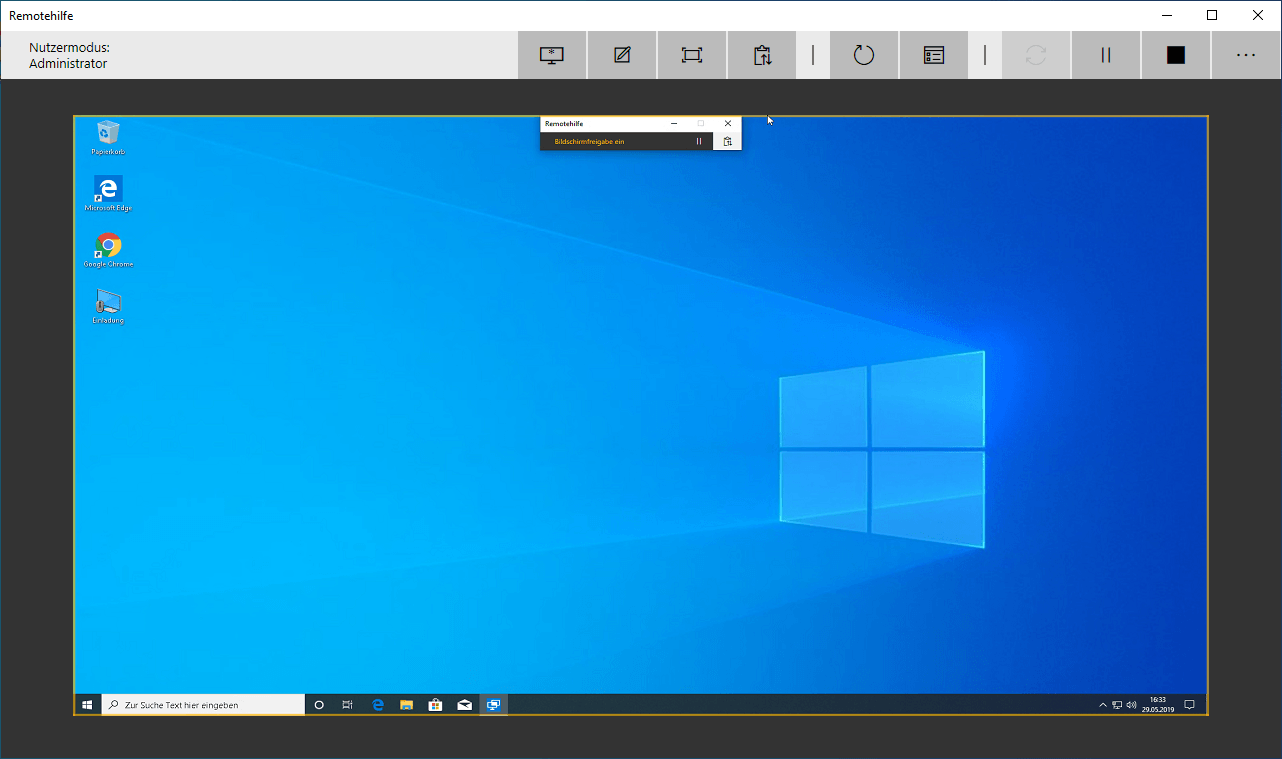1282x759 pixels.
Task: Click clipboard icon in small Remotehilfe window
Action: click(x=728, y=142)
